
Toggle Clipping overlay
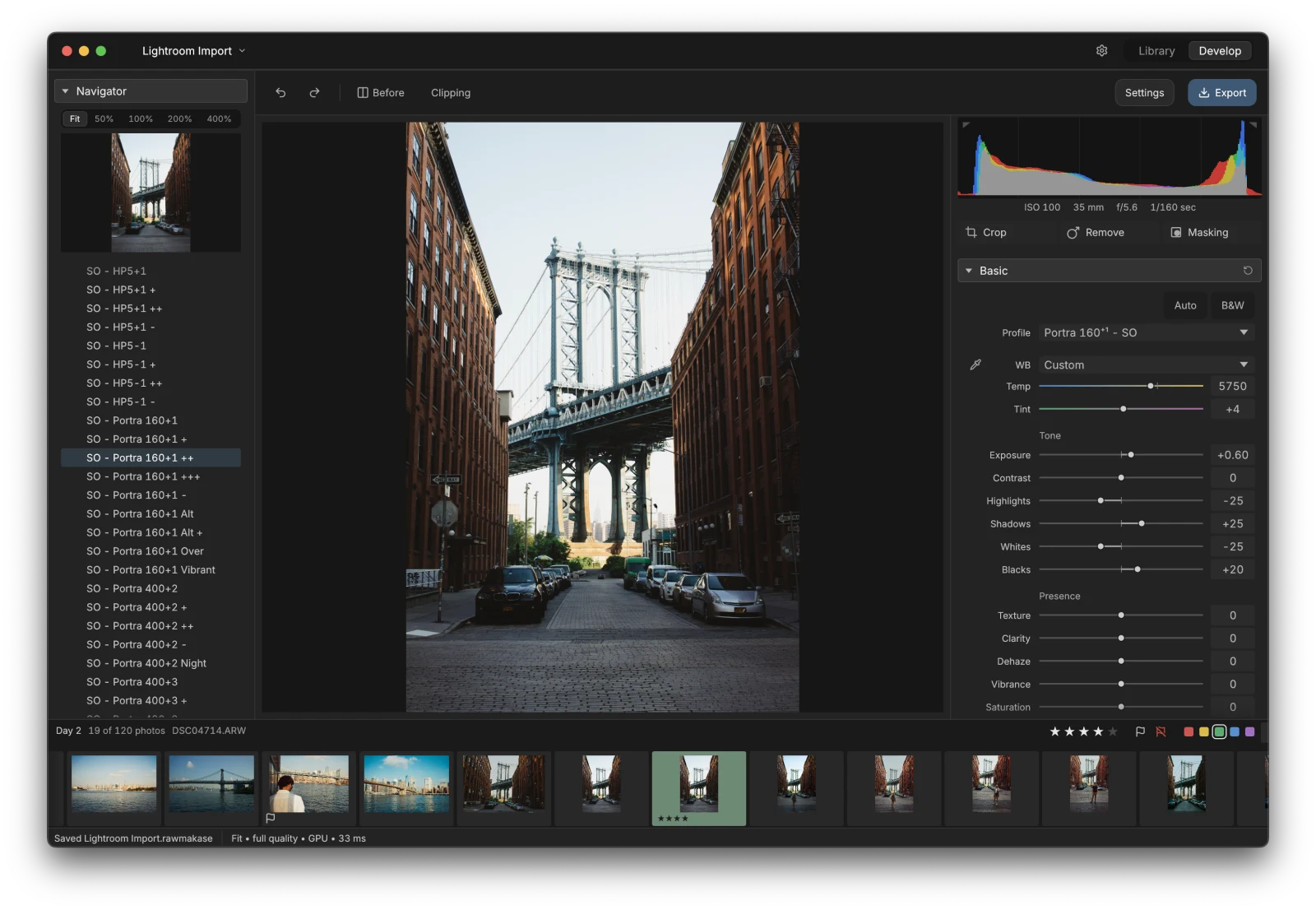[451, 93]
